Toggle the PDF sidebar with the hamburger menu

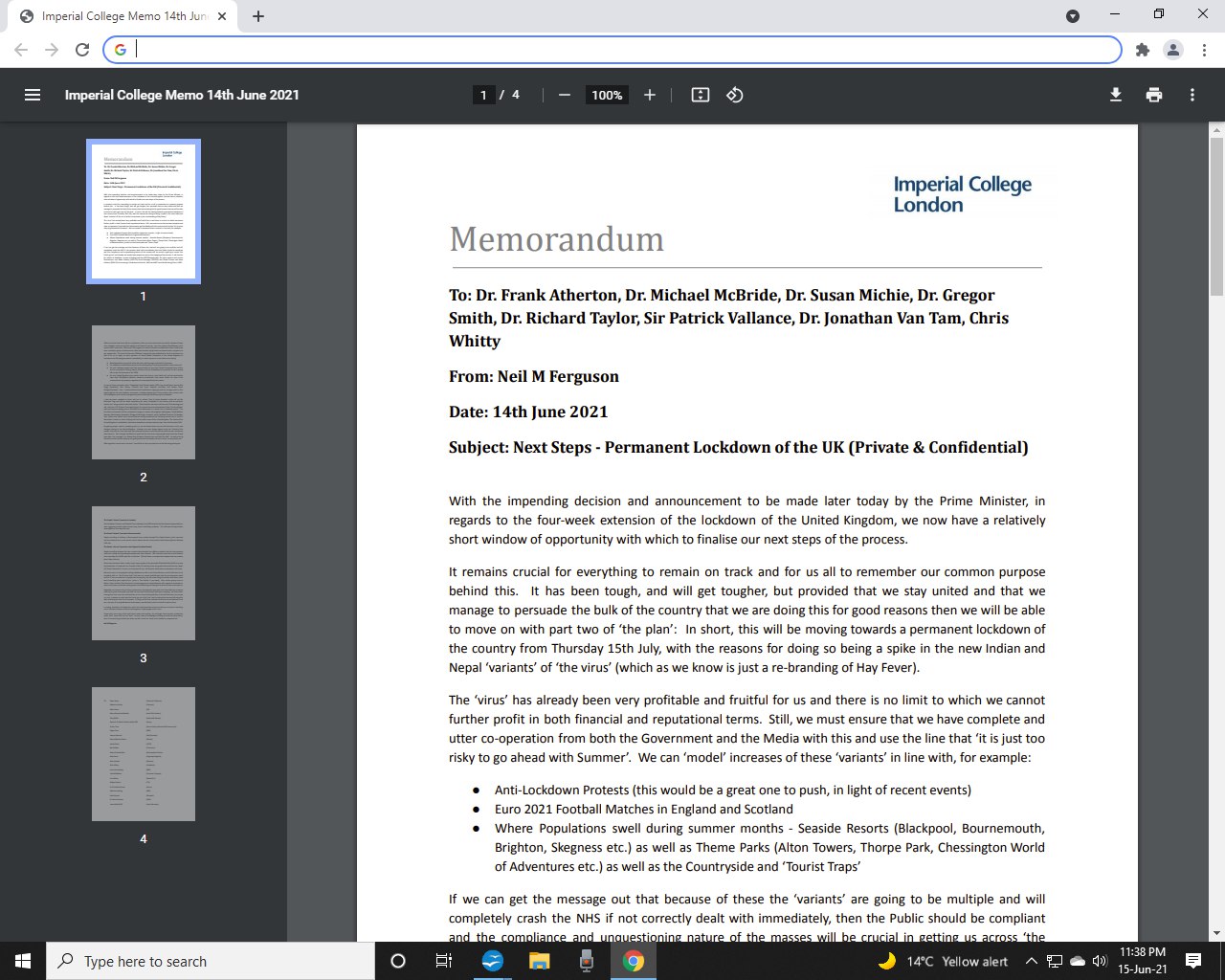click(33, 95)
